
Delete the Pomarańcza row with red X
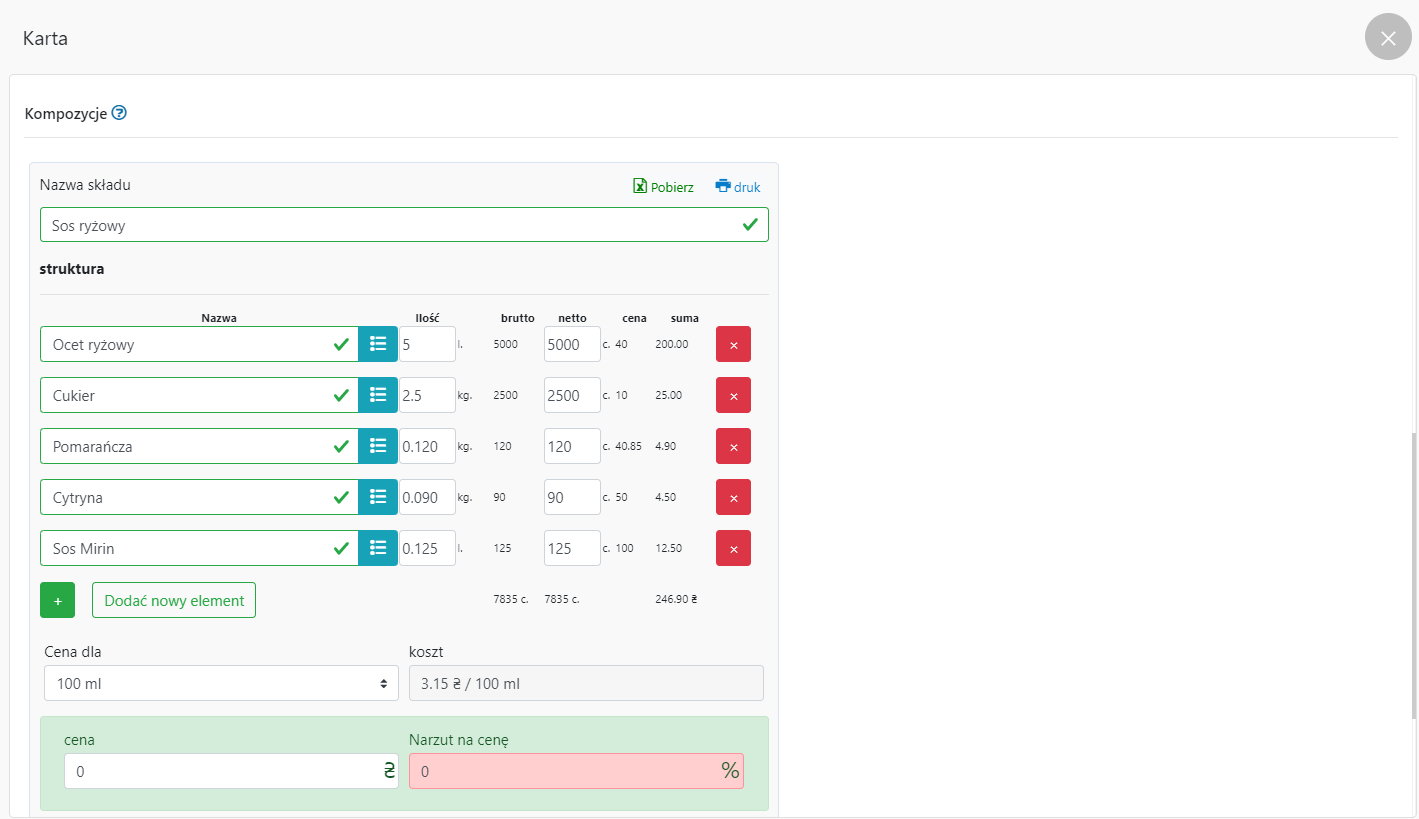733,446
